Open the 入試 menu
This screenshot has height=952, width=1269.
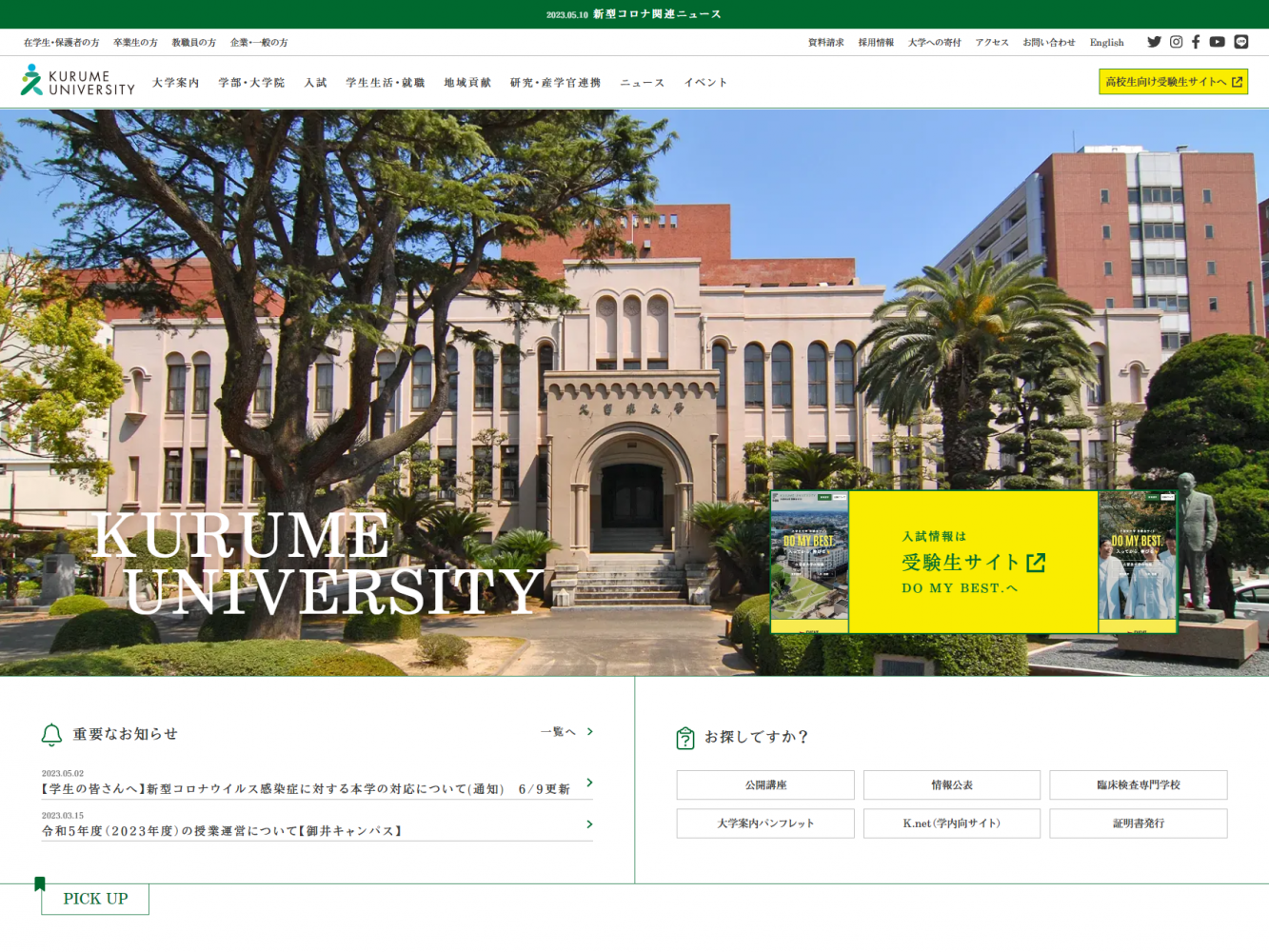tap(316, 83)
